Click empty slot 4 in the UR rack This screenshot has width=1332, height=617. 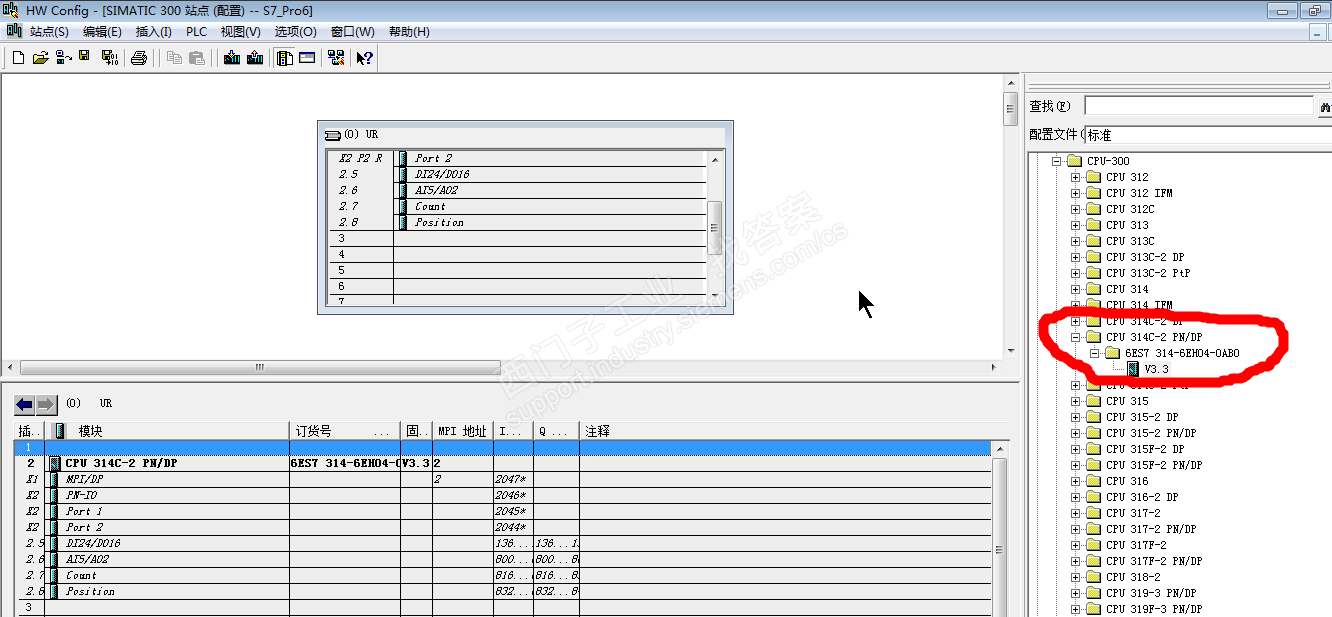click(516, 254)
